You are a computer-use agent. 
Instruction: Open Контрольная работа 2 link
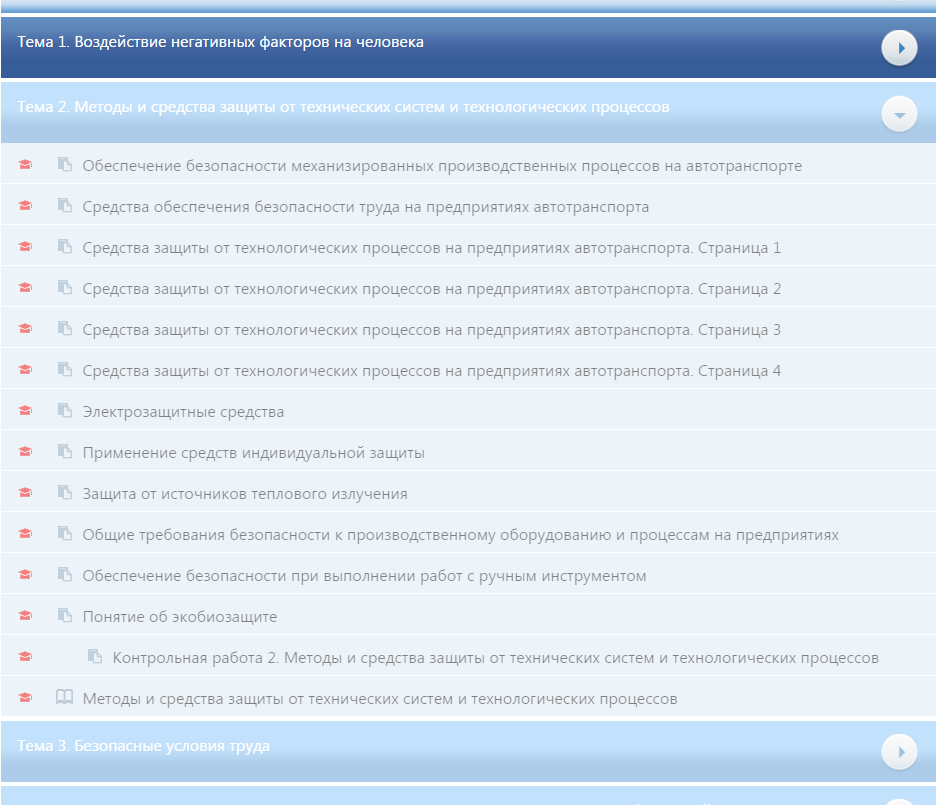tap(495, 658)
